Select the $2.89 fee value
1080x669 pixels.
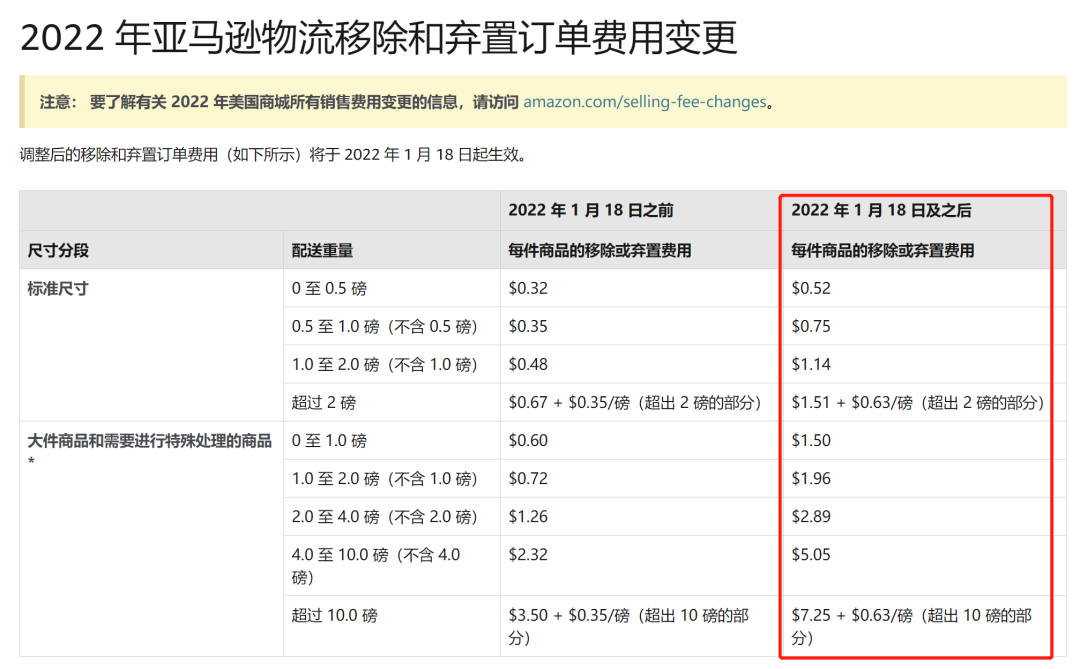811,517
